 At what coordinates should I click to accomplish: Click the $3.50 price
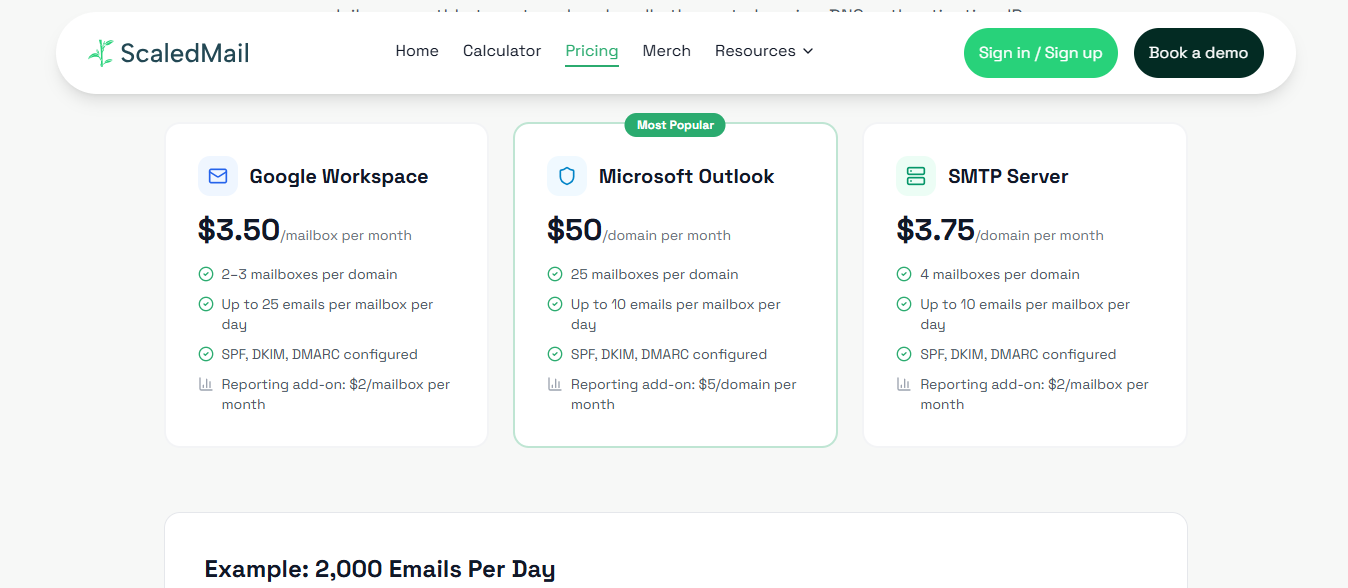[239, 230]
